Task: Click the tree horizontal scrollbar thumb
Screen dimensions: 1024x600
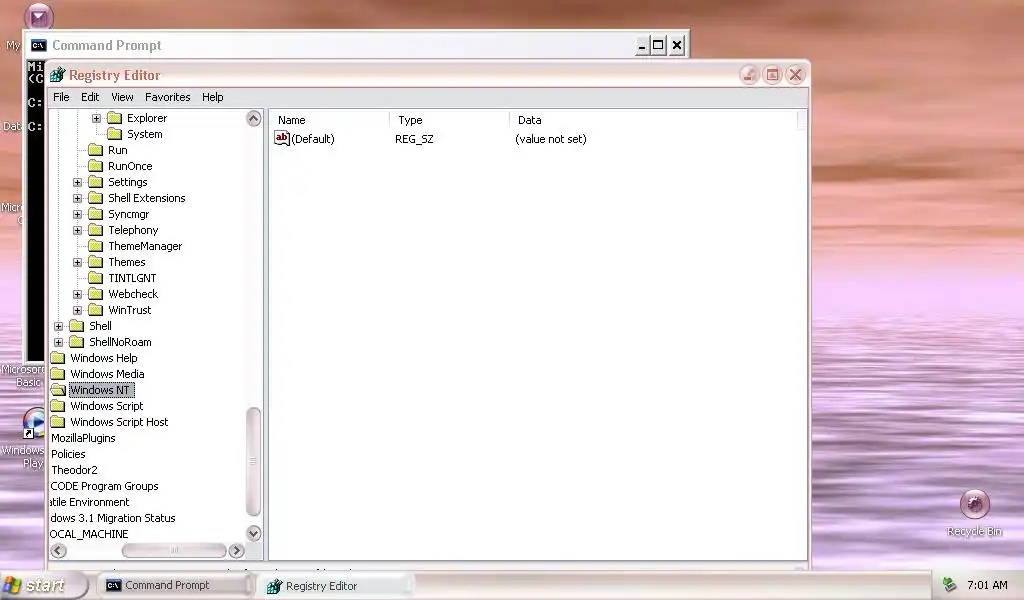Action: [x=174, y=550]
